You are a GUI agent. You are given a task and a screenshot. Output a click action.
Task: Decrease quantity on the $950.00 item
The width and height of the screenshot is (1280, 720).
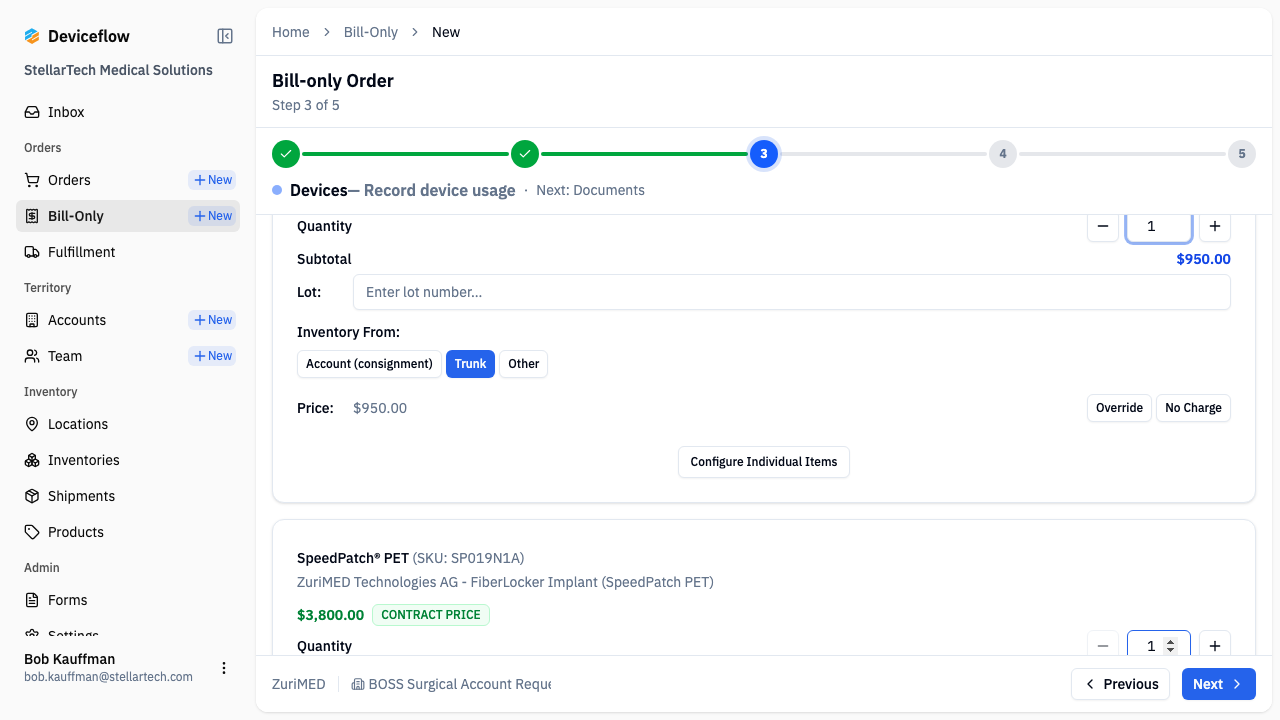click(1103, 226)
